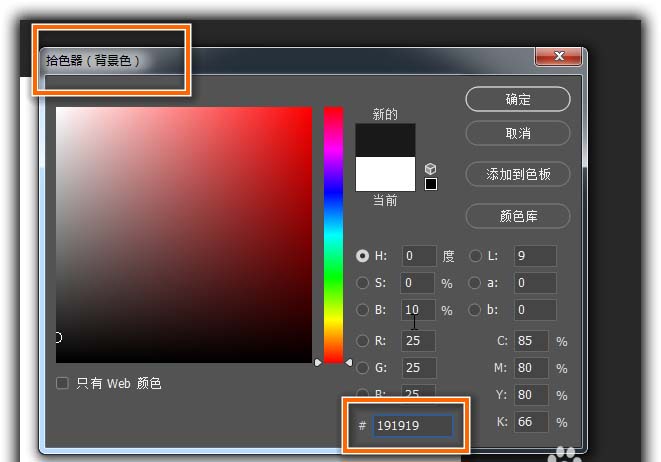Image resolution: width=661 pixels, height=462 pixels.
Task: Click the 取消 cancel button
Action: point(518,134)
